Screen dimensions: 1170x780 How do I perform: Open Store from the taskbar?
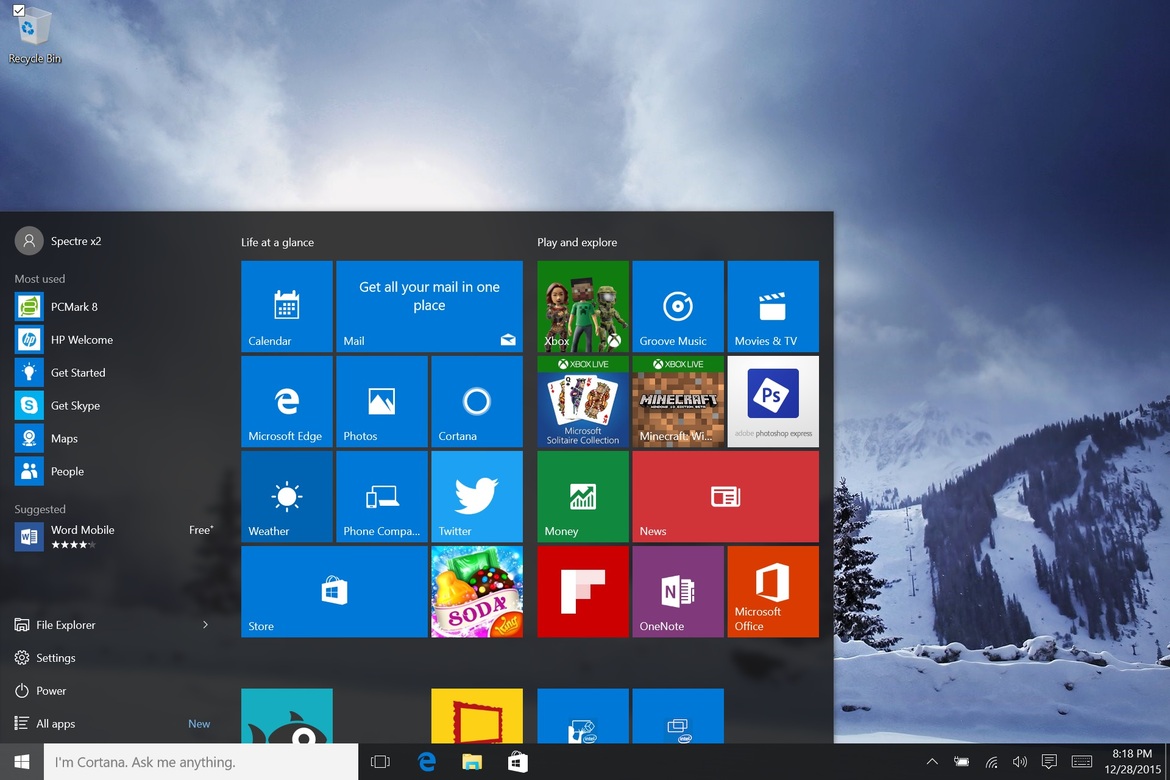click(x=518, y=761)
